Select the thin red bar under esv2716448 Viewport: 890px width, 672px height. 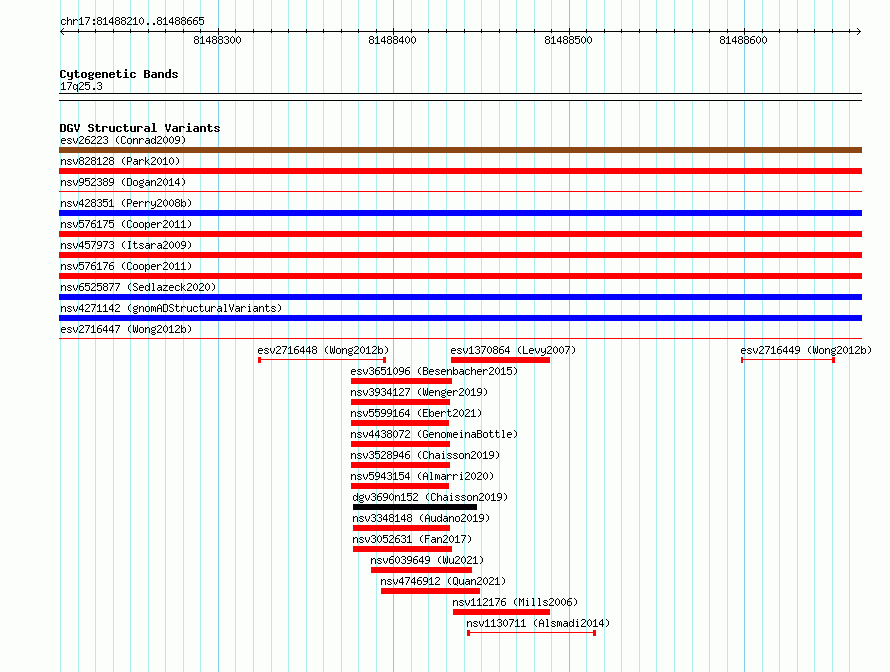[322, 360]
